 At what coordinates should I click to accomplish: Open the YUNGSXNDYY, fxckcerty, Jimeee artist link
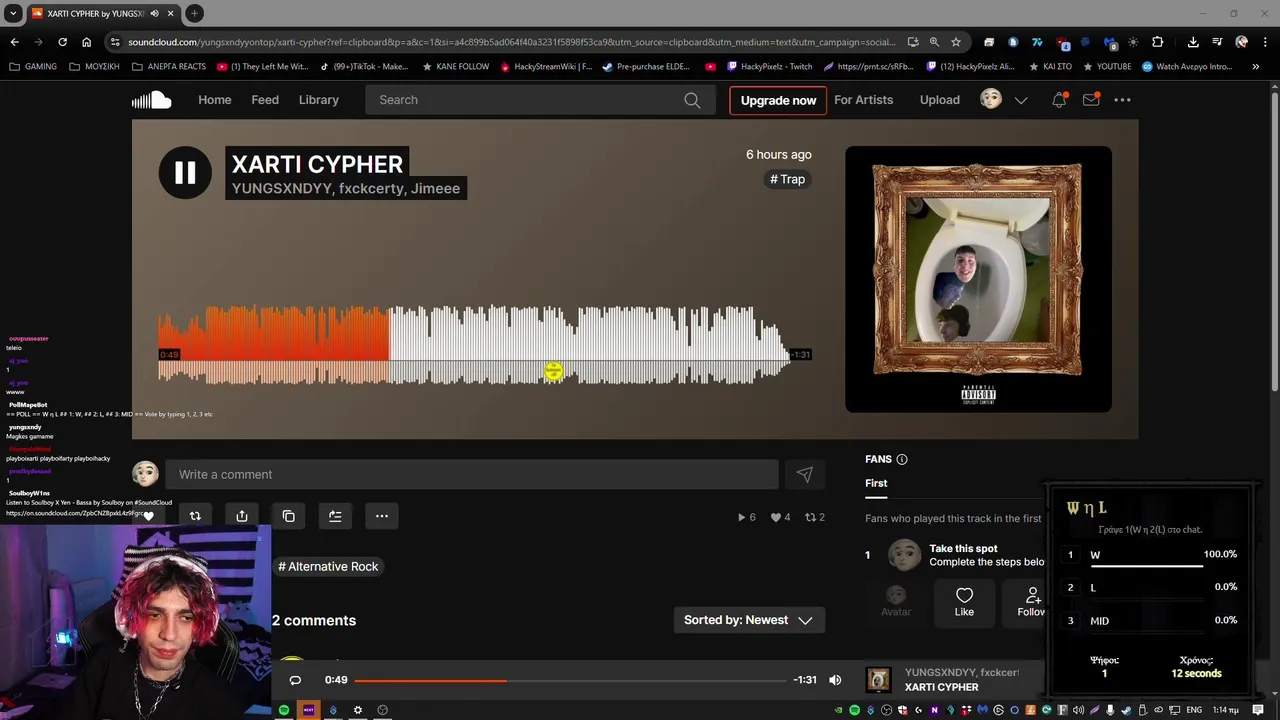click(x=346, y=188)
